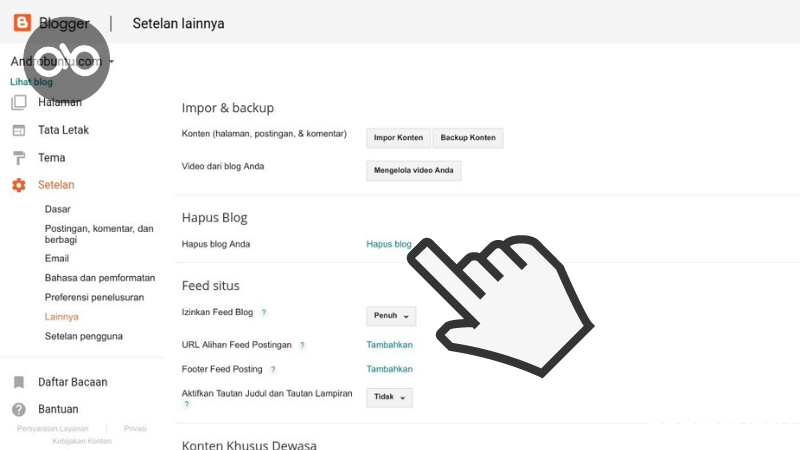This screenshot has width=800, height=450.
Task: Open the Tidak dropdown for Tautan Lampiran
Action: click(x=389, y=397)
